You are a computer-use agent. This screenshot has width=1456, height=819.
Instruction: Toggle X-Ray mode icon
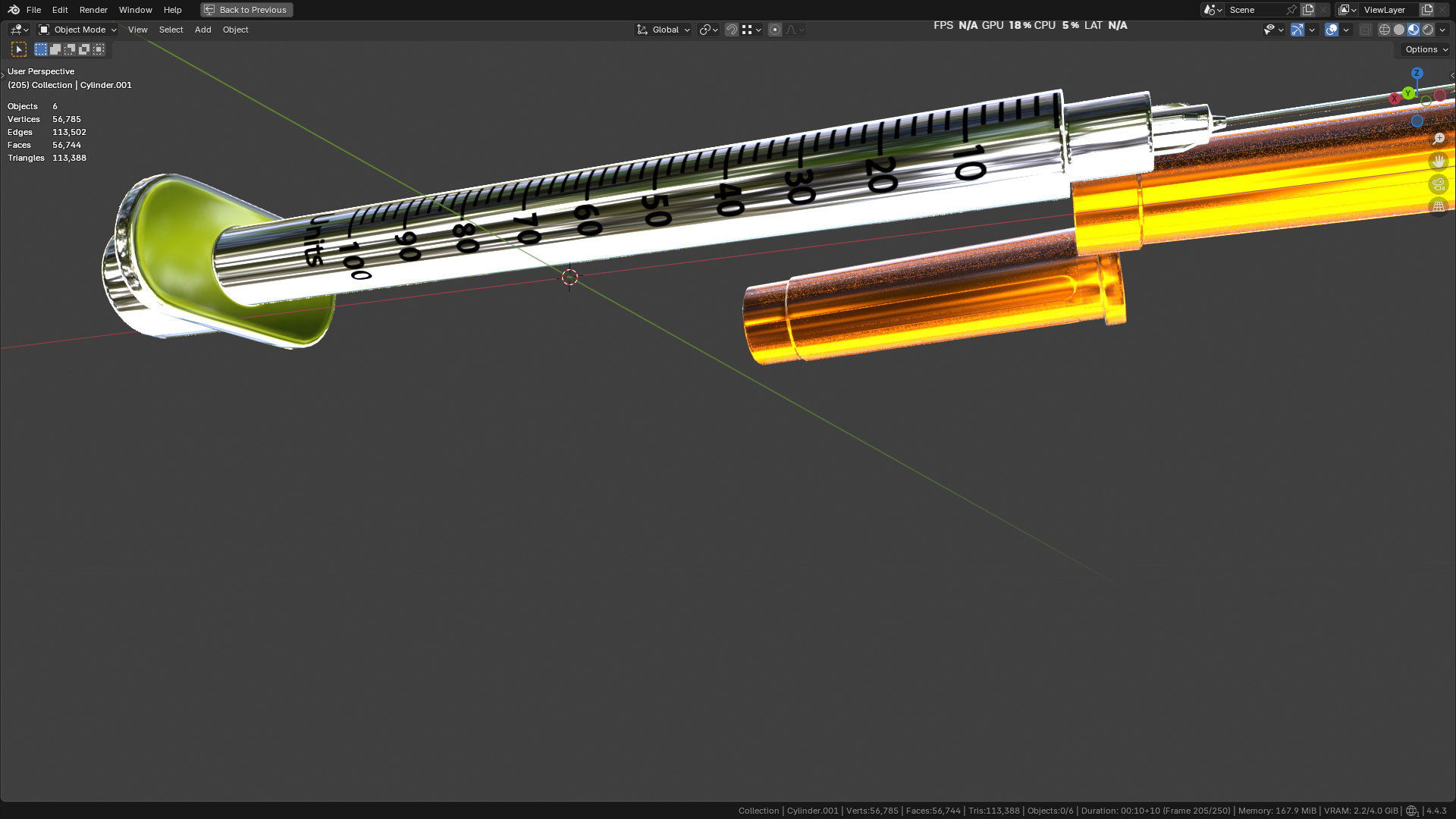coord(1366,30)
